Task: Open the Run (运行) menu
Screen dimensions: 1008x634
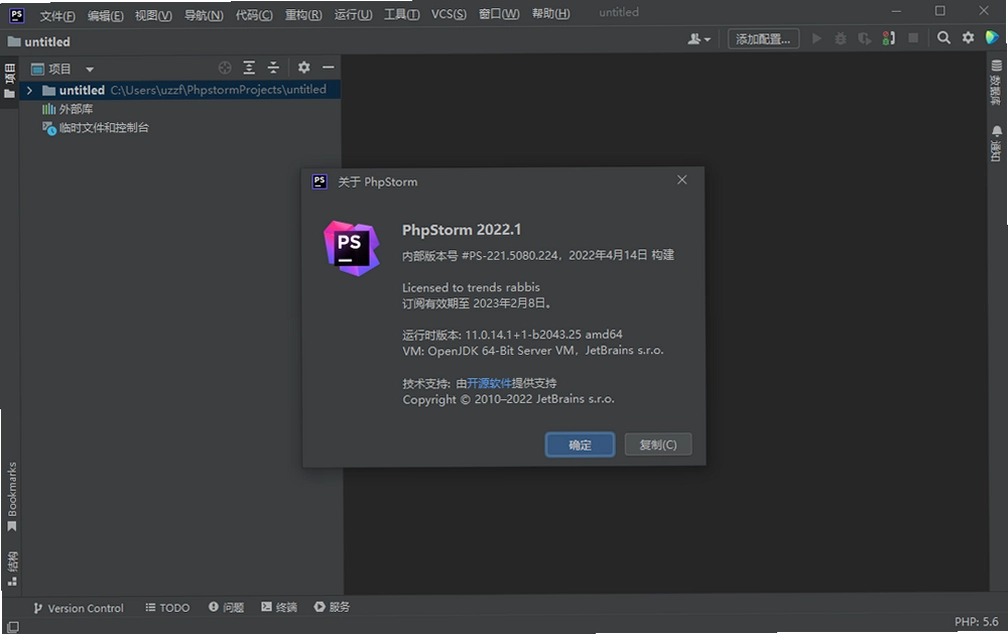Action: 353,15
